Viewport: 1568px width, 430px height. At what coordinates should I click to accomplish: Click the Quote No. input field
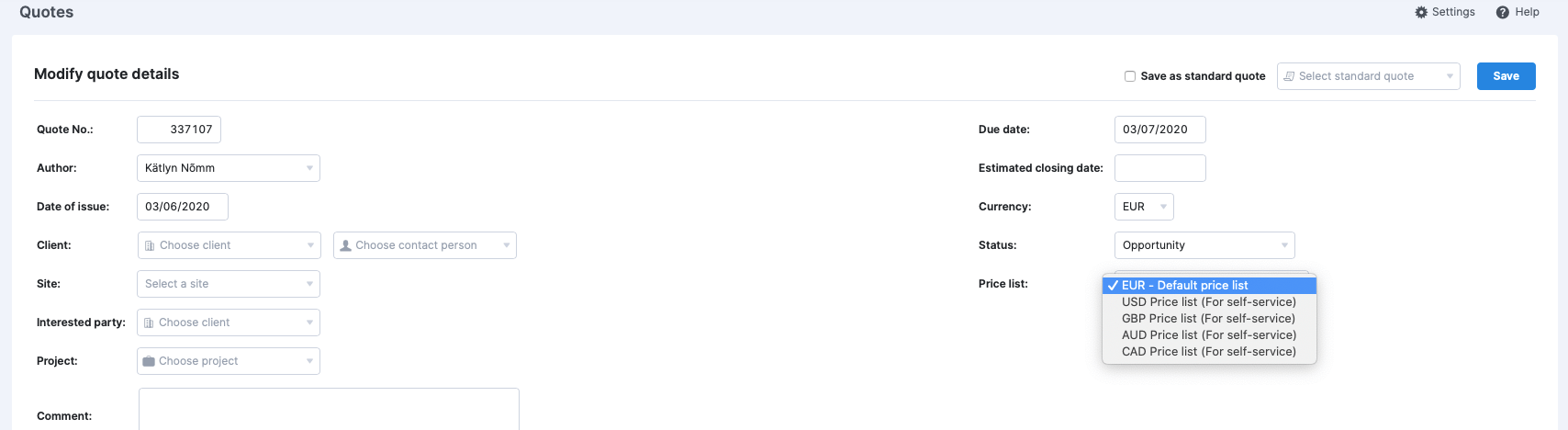179,130
